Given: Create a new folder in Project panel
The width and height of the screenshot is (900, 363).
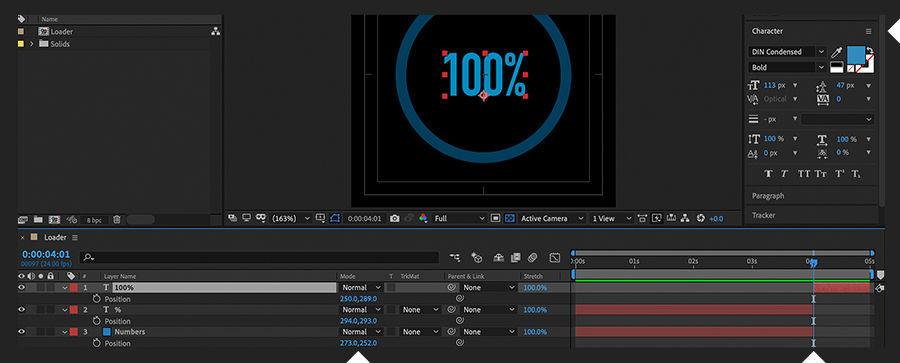Looking at the screenshot, I should 38,219.
